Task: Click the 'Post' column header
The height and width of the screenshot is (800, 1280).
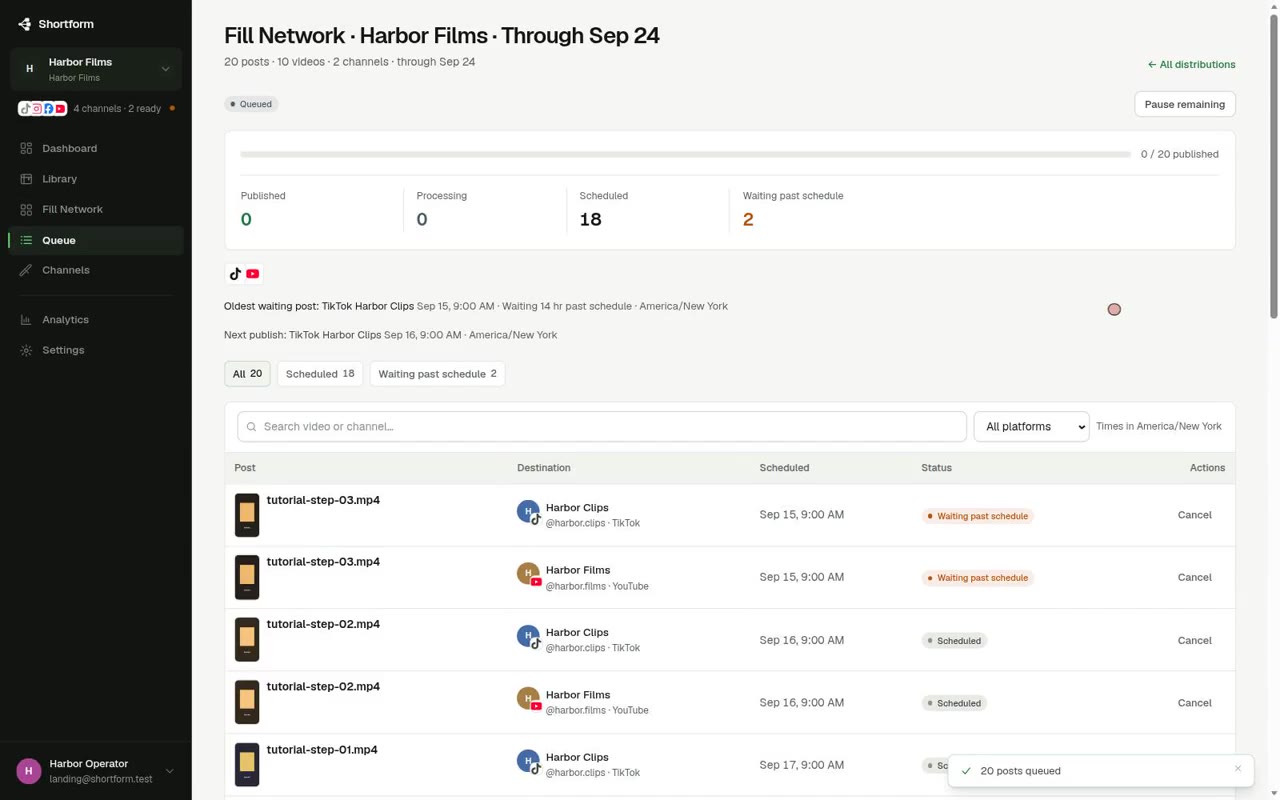Action: (245, 468)
